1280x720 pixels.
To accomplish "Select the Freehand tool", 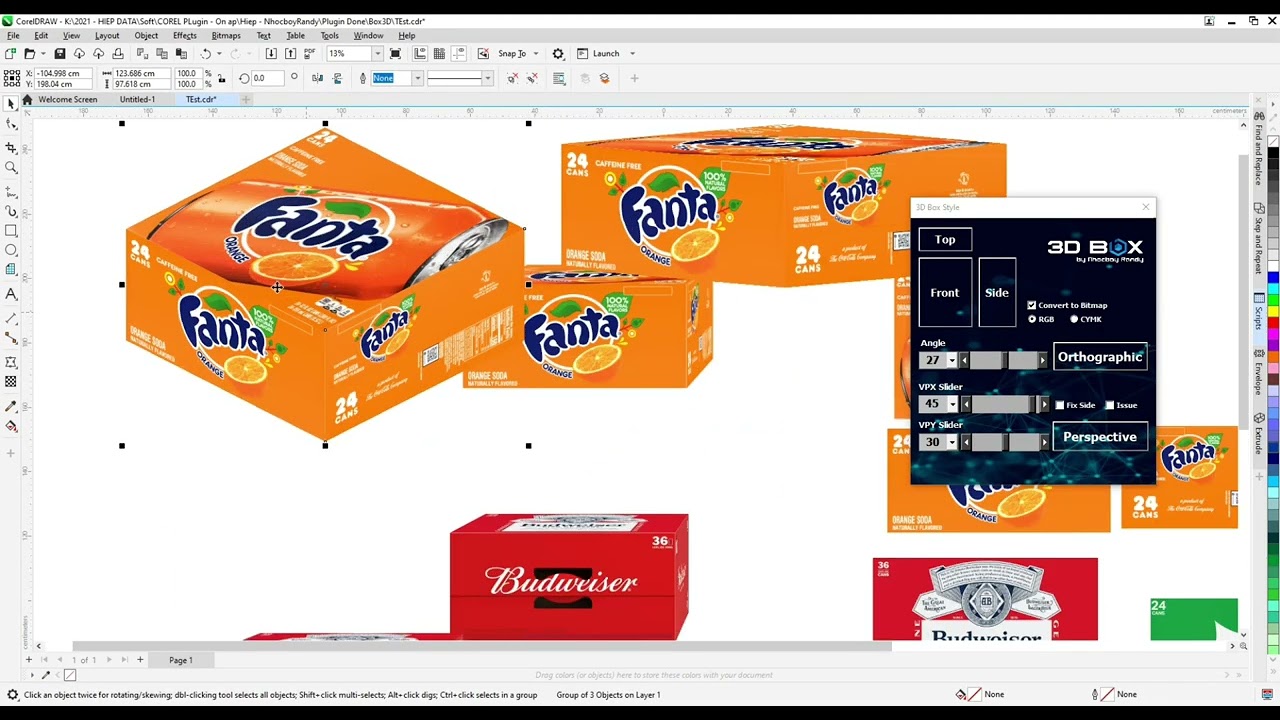I will tap(11, 192).
